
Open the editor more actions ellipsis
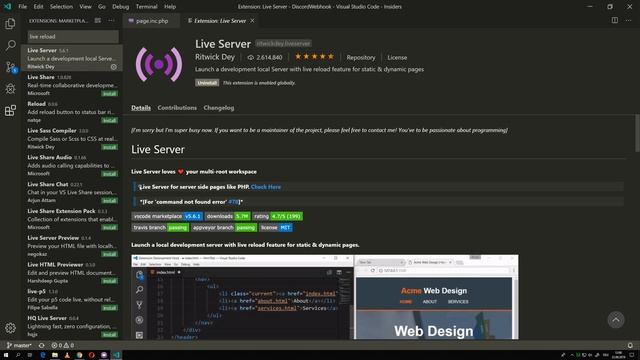coord(628,20)
